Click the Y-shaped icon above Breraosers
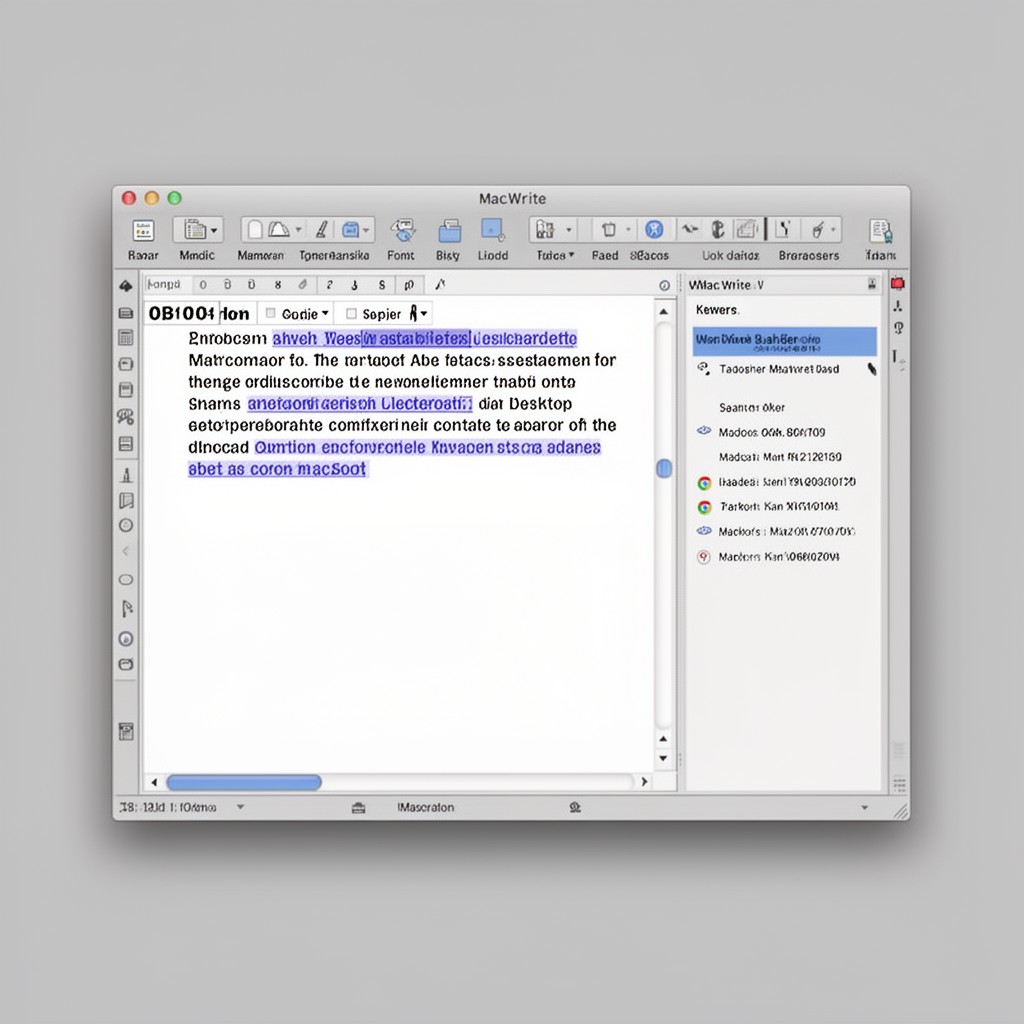 [x=784, y=229]
